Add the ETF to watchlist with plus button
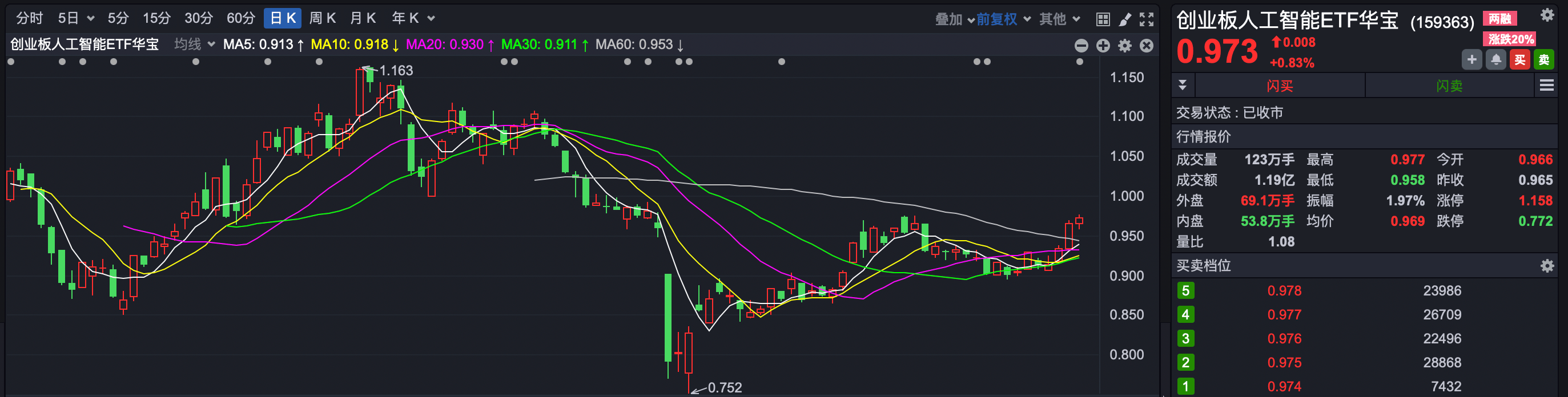1568x397 pixels. point(1472,59)
